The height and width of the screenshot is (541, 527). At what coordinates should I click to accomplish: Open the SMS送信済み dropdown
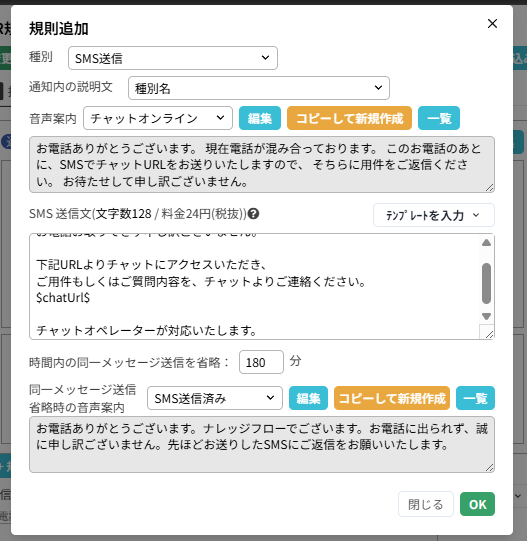pyautogui.click(x=215, y=398)
